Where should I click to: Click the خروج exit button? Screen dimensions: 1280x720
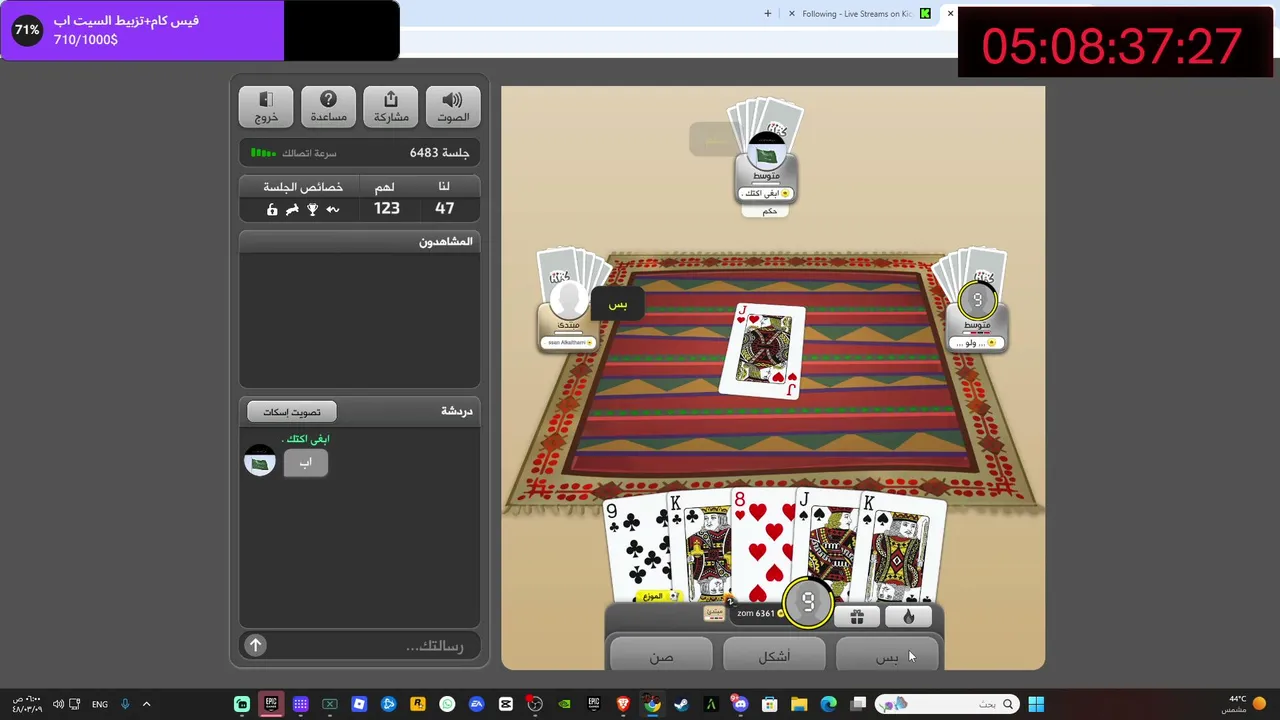click(x=266, y=107)
